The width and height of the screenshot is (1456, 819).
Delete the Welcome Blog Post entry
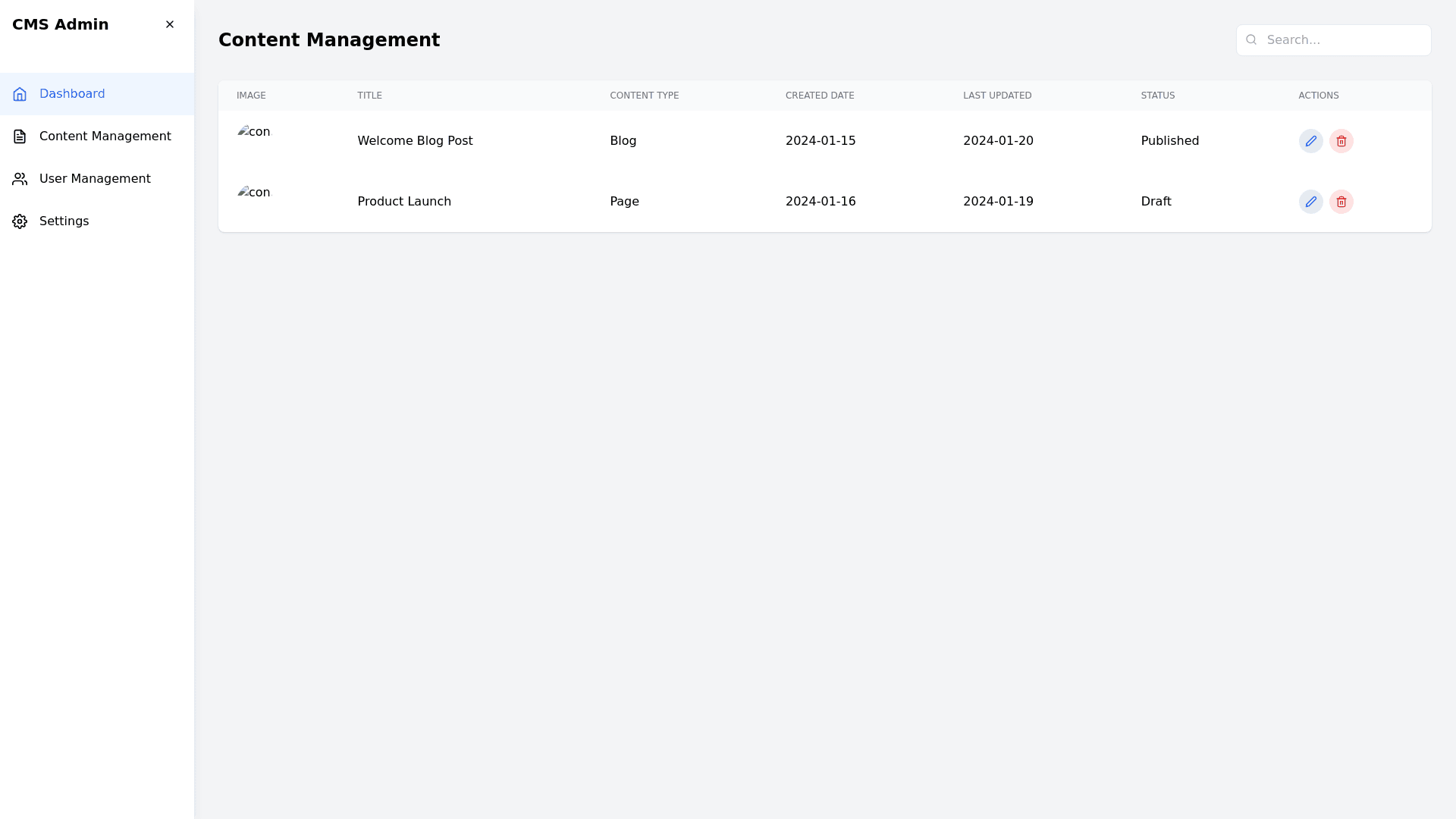[1341, 141]
